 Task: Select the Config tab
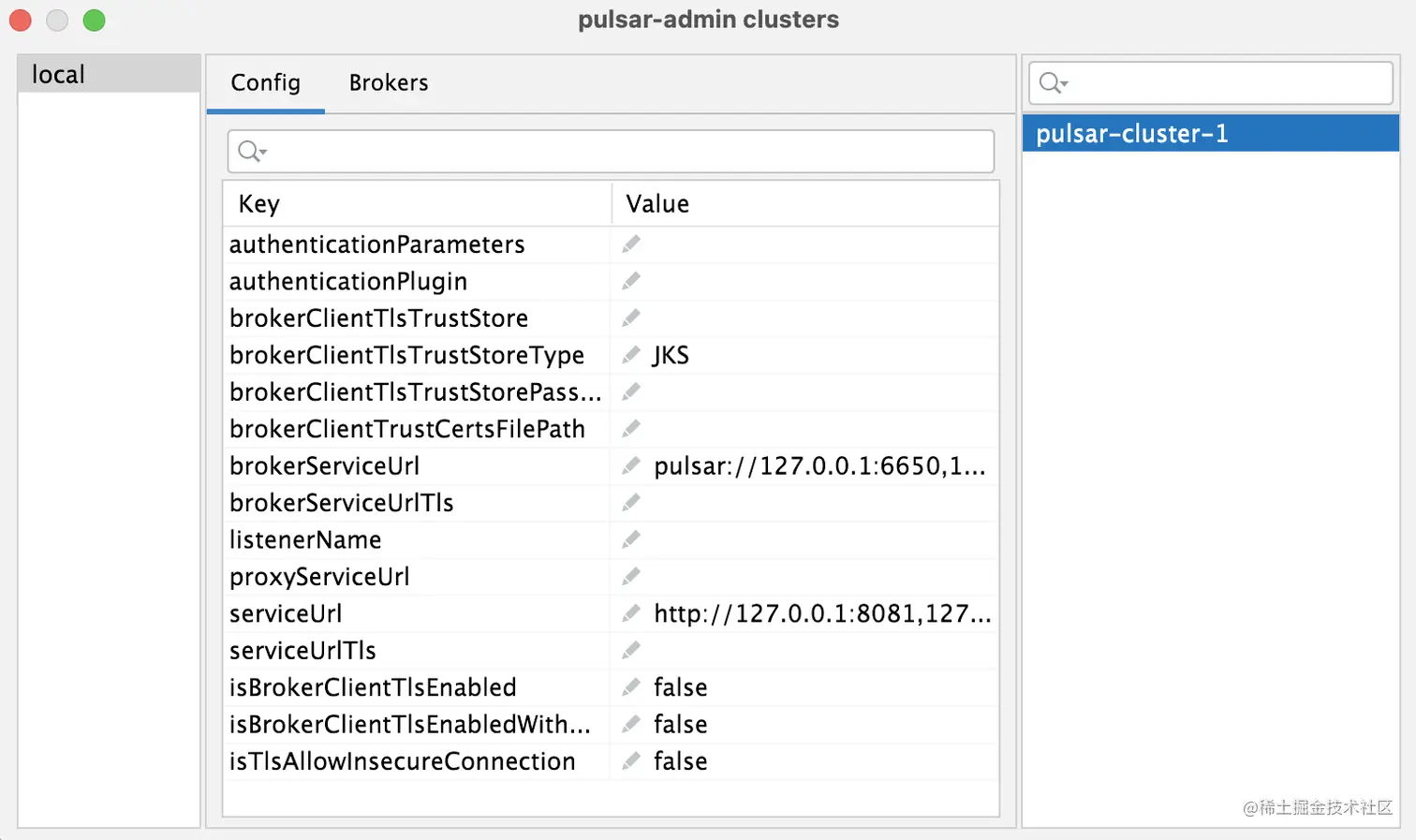[266, 83]
